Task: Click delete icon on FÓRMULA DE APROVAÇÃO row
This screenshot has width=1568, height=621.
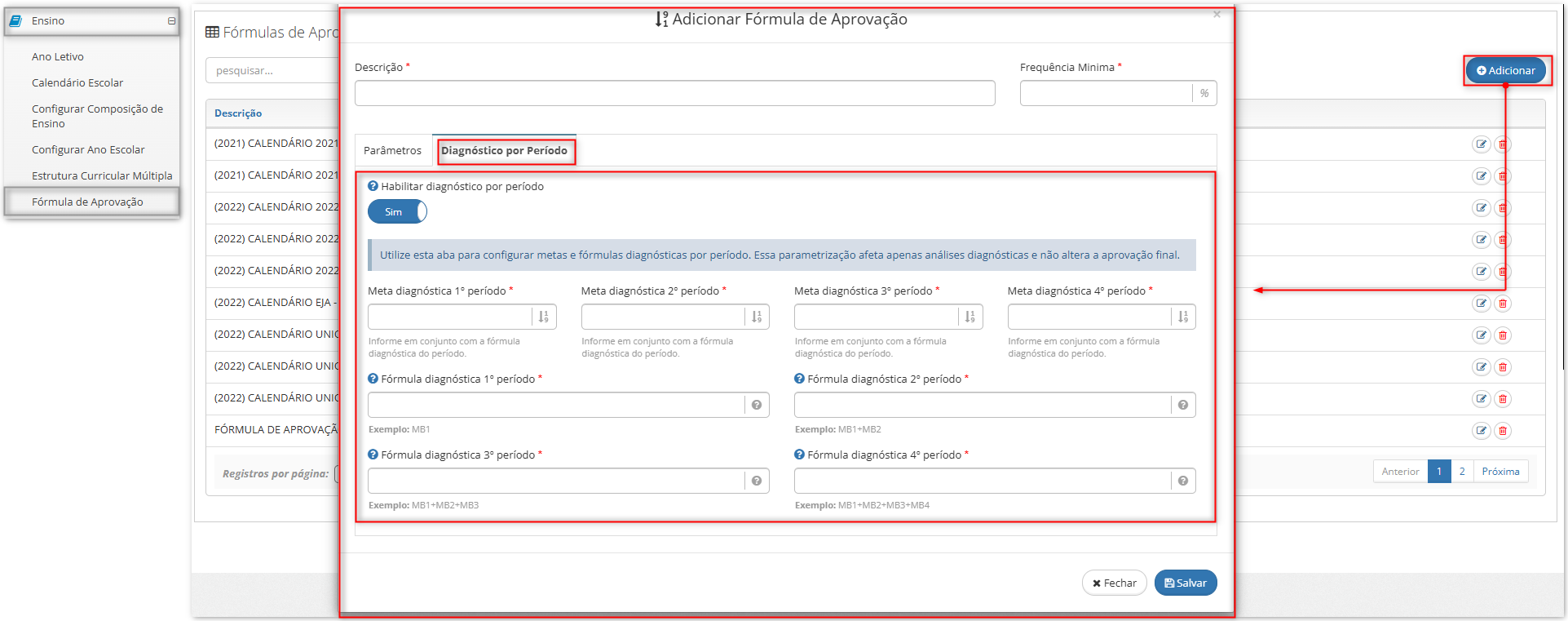Action: coord(1503,431)
